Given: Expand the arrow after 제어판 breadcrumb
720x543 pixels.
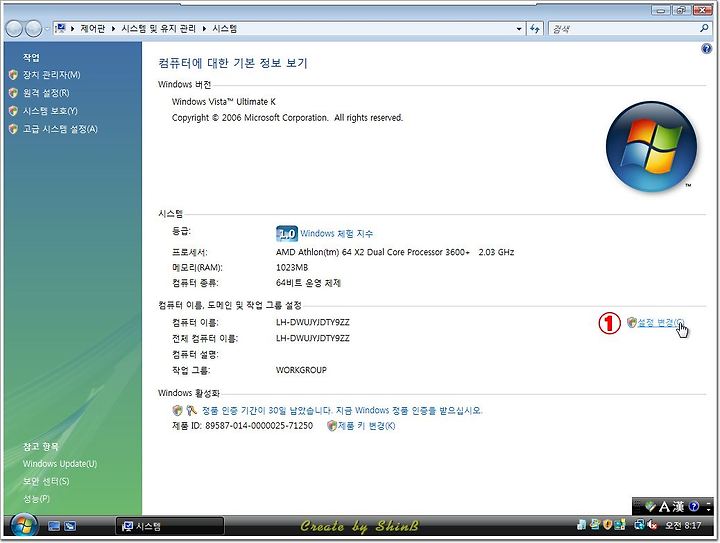Looking at the screenshot, I should coord(113,28).
